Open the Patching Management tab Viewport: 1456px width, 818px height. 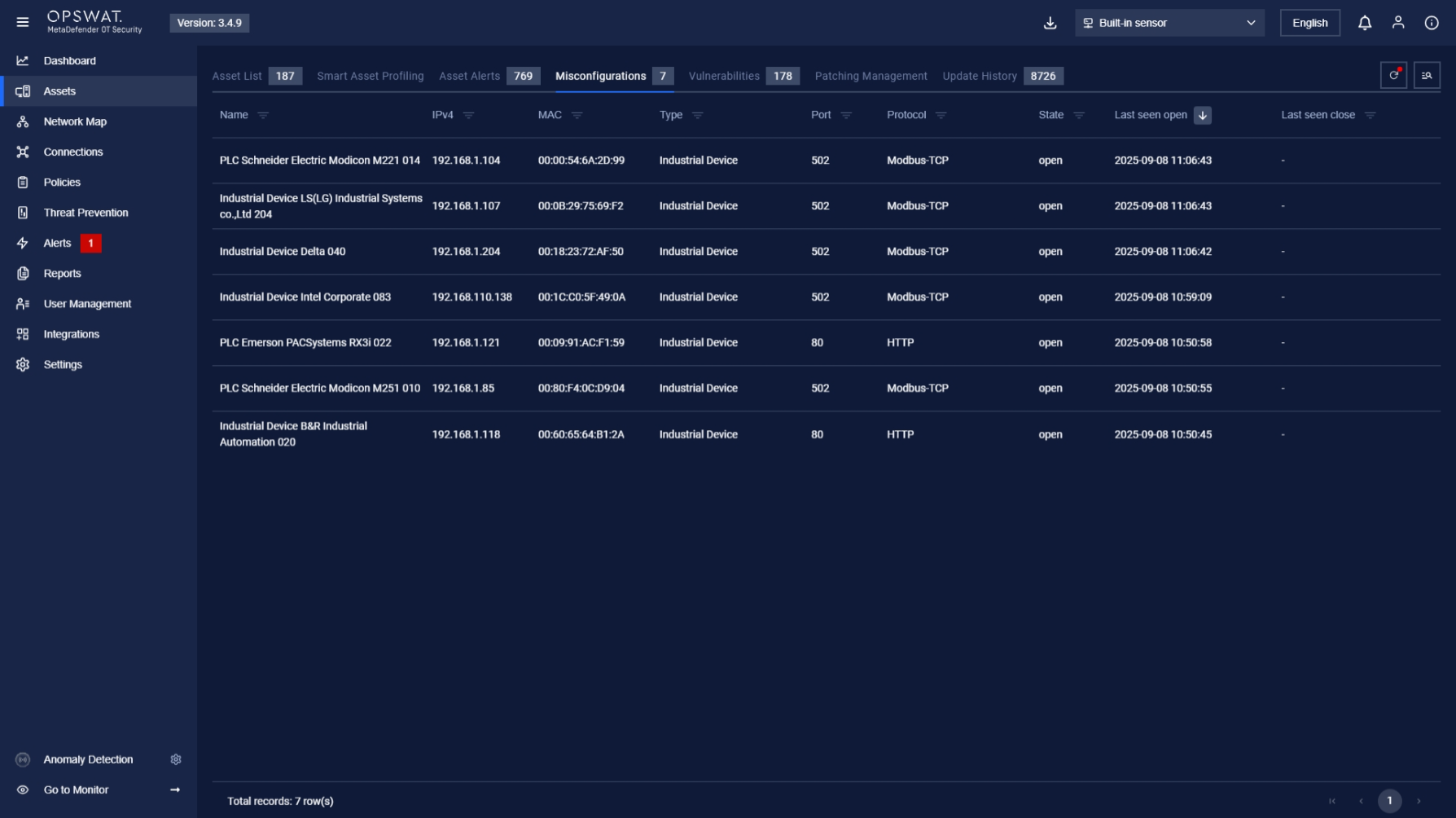(871, 76)
